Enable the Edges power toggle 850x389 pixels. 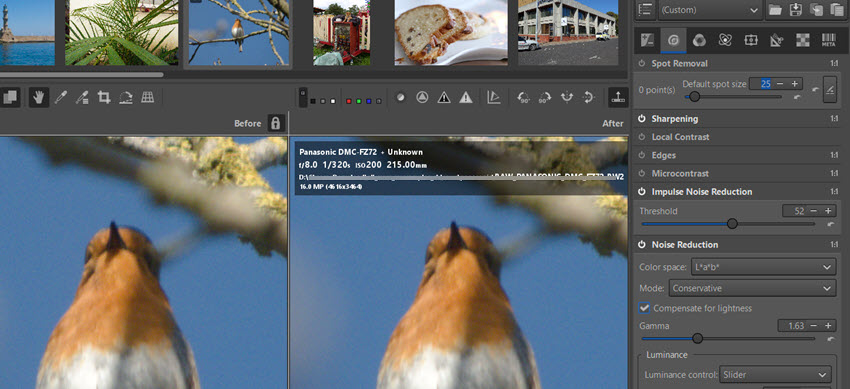[x=642, y=155]
